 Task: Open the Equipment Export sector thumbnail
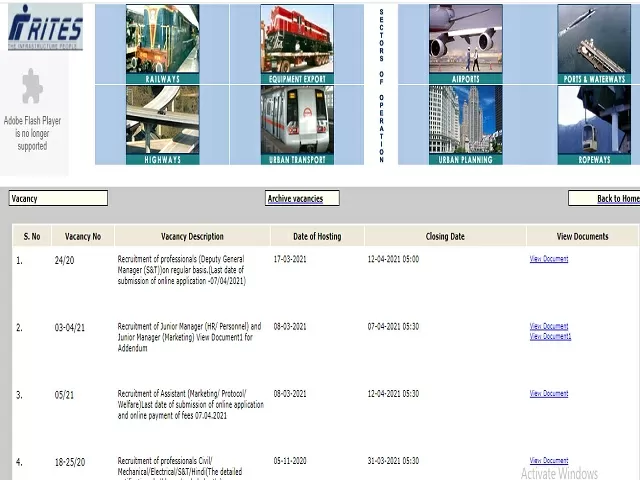(297, 44)
